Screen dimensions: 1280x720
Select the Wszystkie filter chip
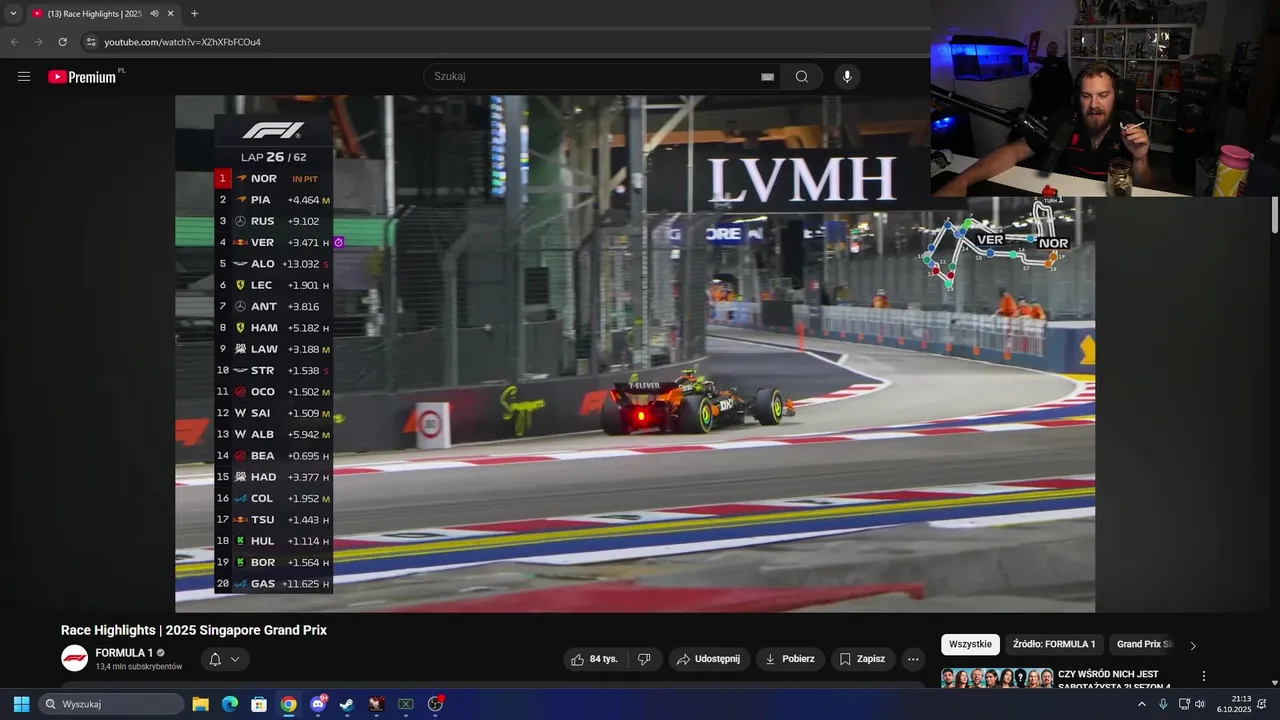[x=970, y=645]
